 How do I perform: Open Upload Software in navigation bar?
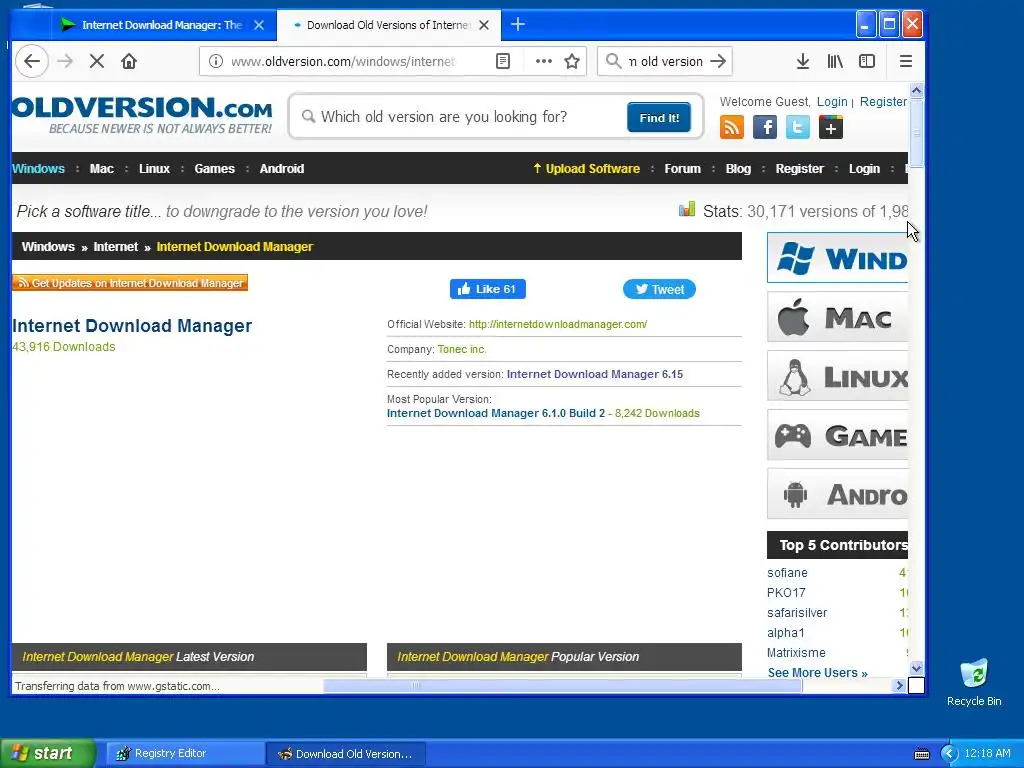coord(586,168)
